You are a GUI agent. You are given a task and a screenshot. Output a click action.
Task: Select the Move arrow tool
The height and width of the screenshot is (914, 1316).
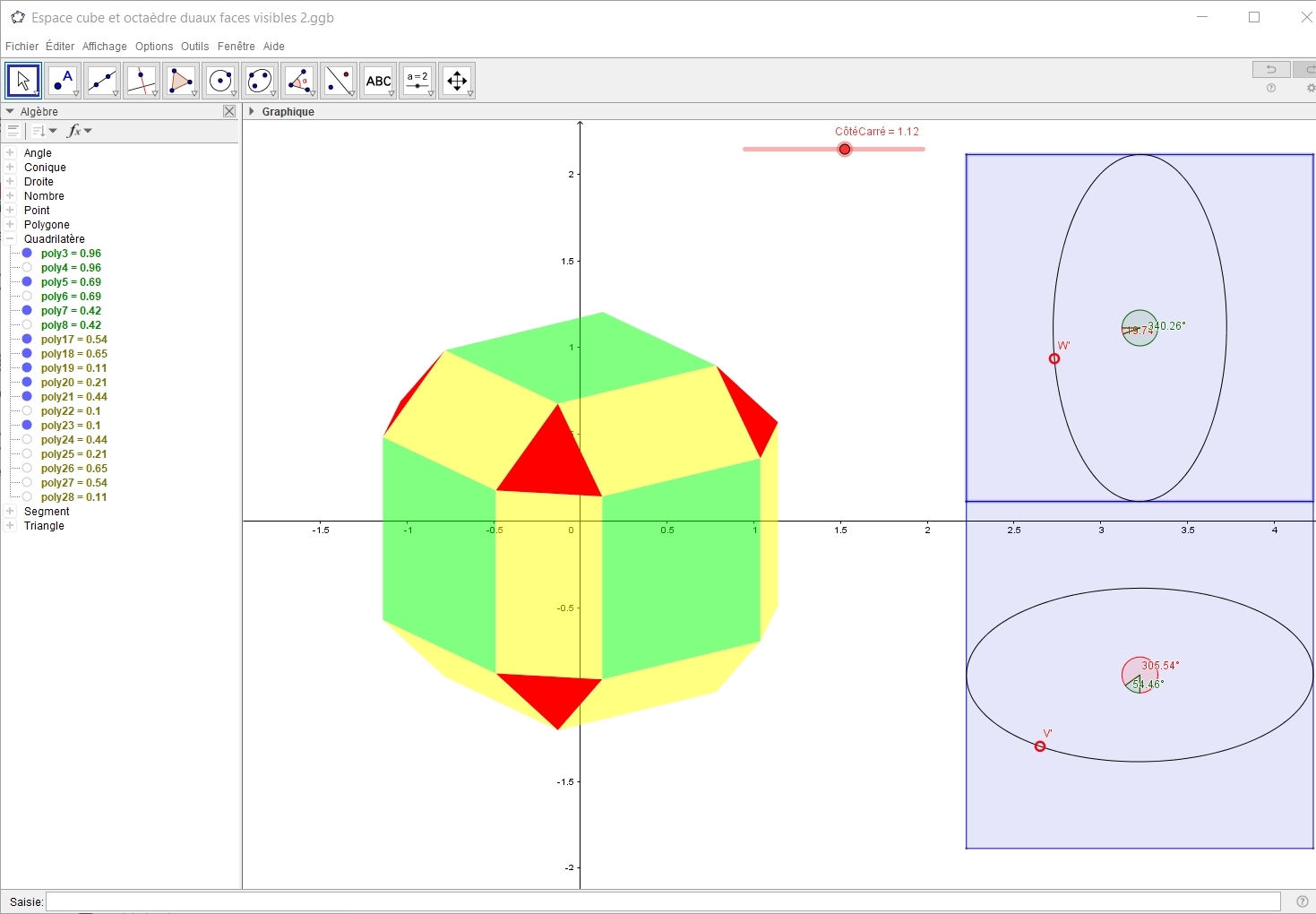[x=23, y=81]
